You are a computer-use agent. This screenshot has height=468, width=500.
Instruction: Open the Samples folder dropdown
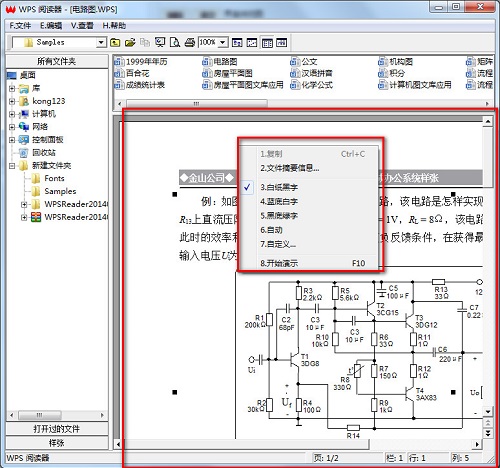(101, 42)
